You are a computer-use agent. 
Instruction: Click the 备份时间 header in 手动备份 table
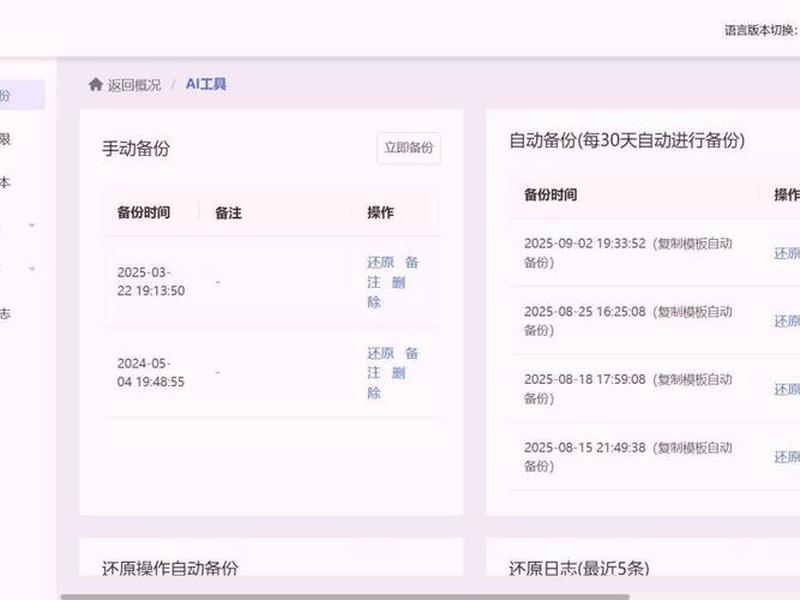point(143,212)
